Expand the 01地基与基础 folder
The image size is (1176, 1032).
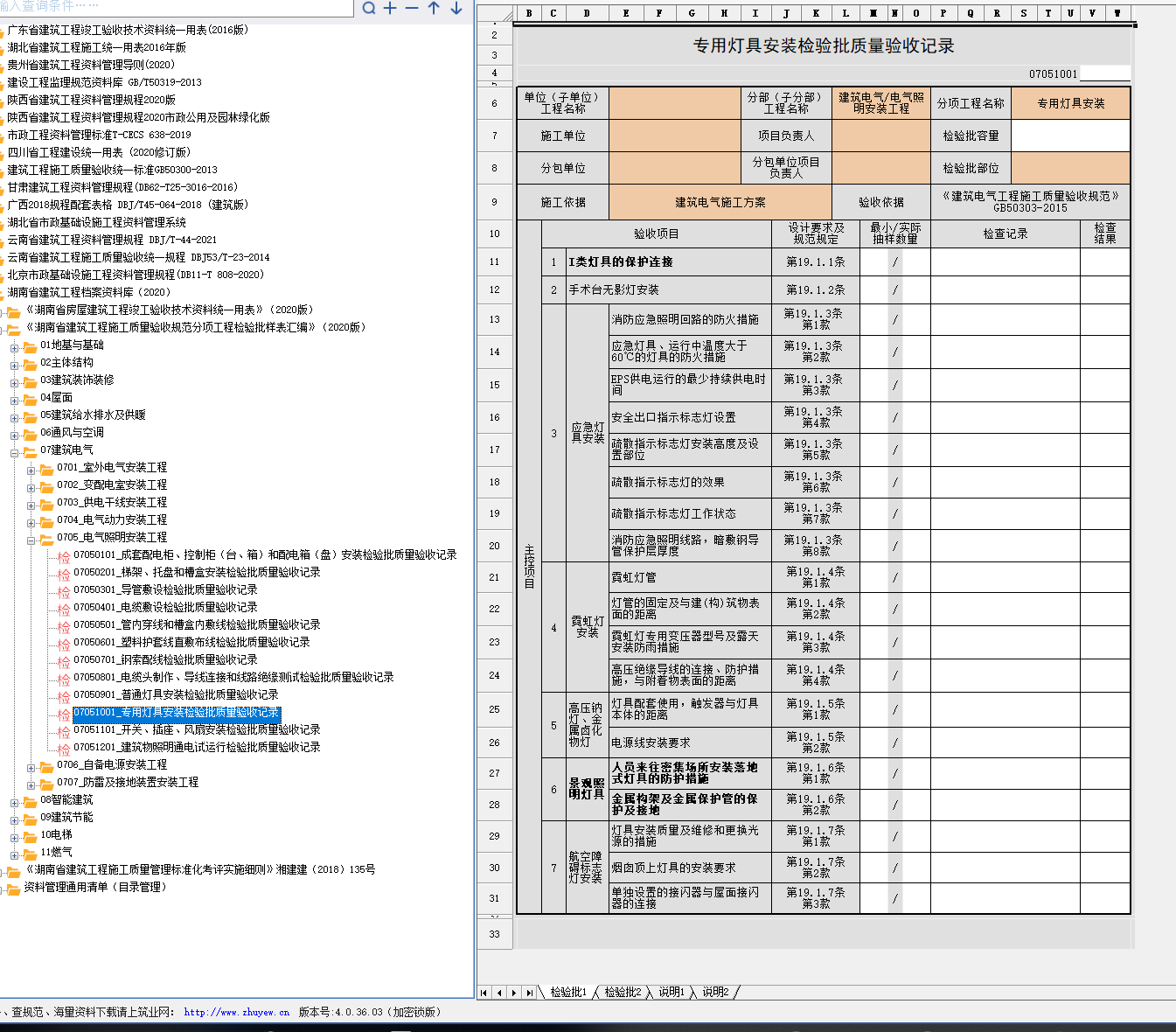14,347
